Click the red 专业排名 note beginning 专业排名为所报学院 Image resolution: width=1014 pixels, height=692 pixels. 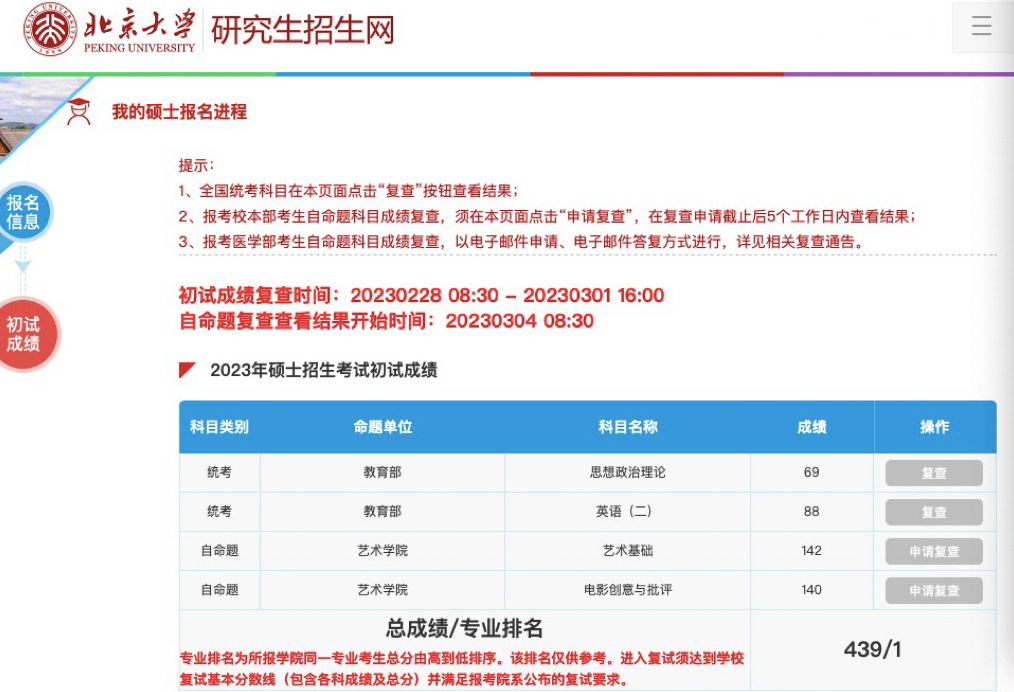tap(462, 669)
